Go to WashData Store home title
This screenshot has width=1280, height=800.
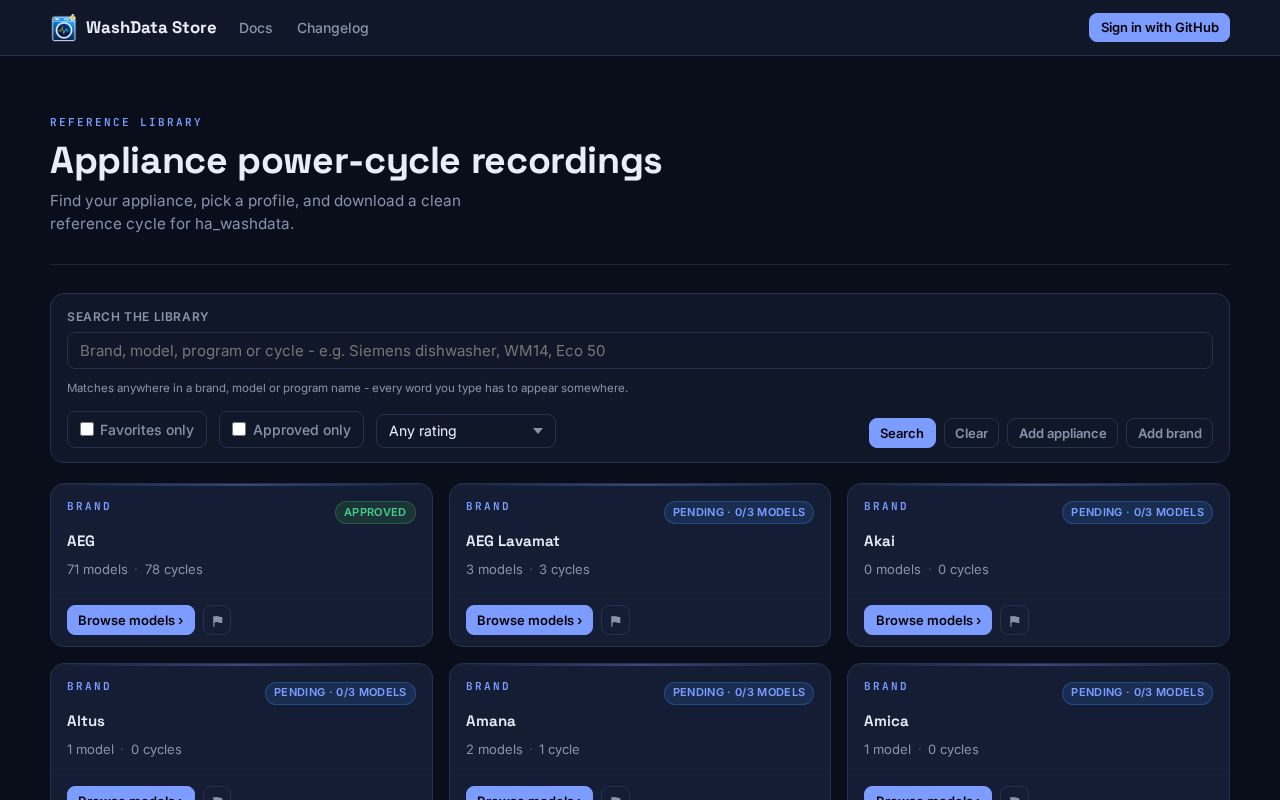151,28
